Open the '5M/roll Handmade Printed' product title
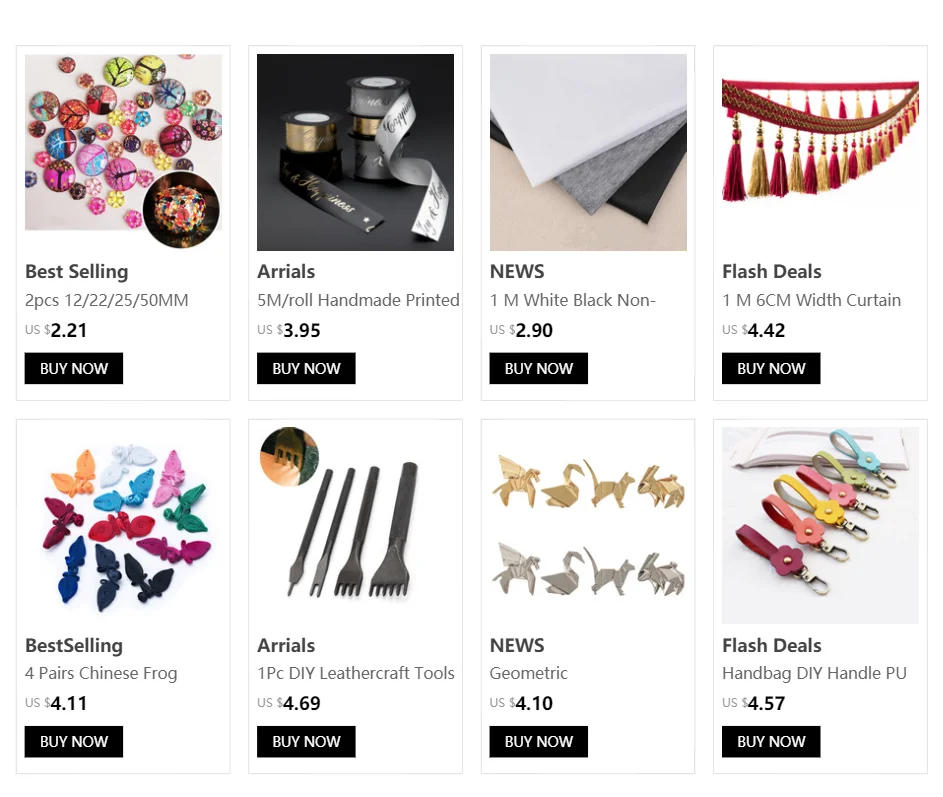 (x=358, y=300)
